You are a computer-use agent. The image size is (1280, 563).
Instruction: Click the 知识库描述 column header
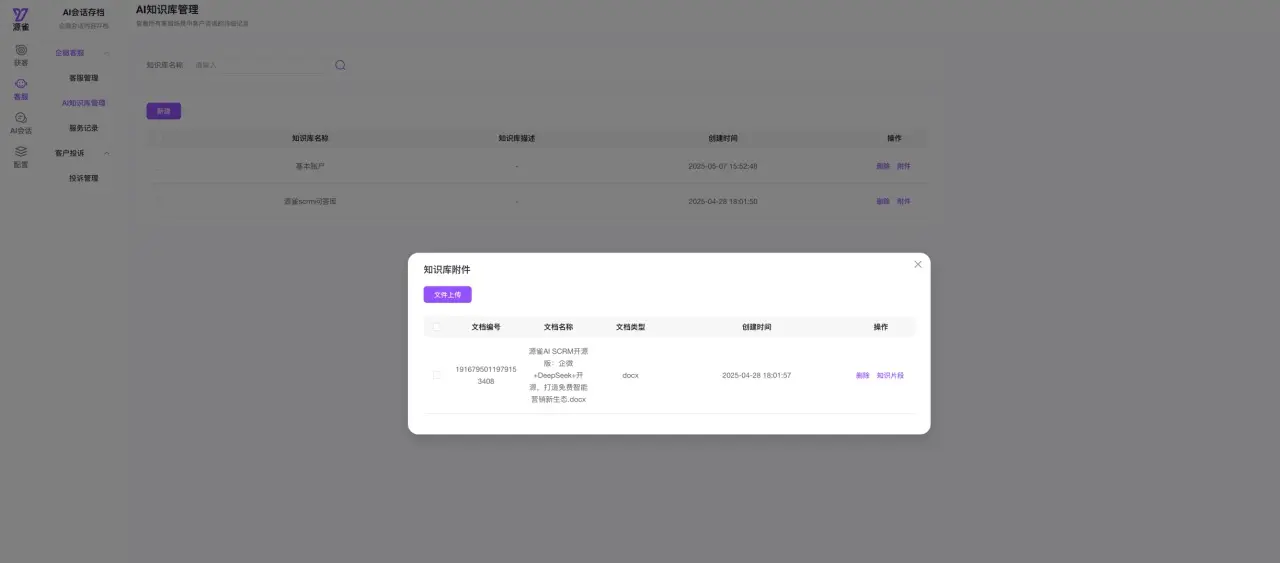(517, 138)
